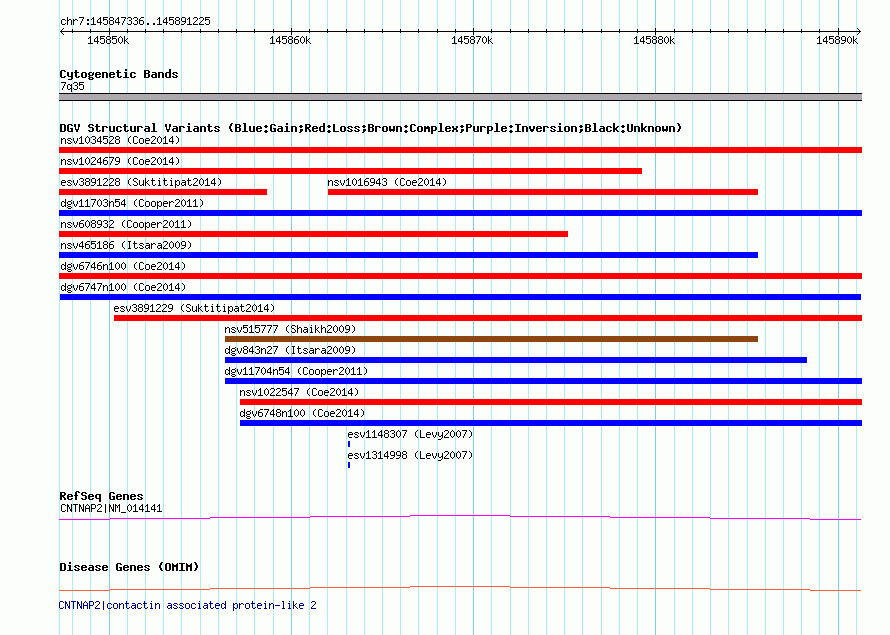This screenshot has height=635, width=890.
Task: Open variant label nsv515777 (Shaikh2009)
Action: coord(290,329)
